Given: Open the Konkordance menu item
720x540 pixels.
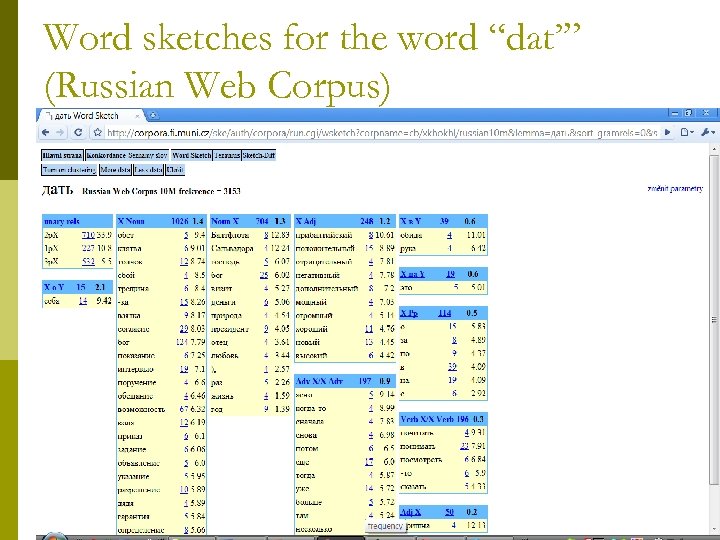Looking at the screenshot, I should point(106,155).
